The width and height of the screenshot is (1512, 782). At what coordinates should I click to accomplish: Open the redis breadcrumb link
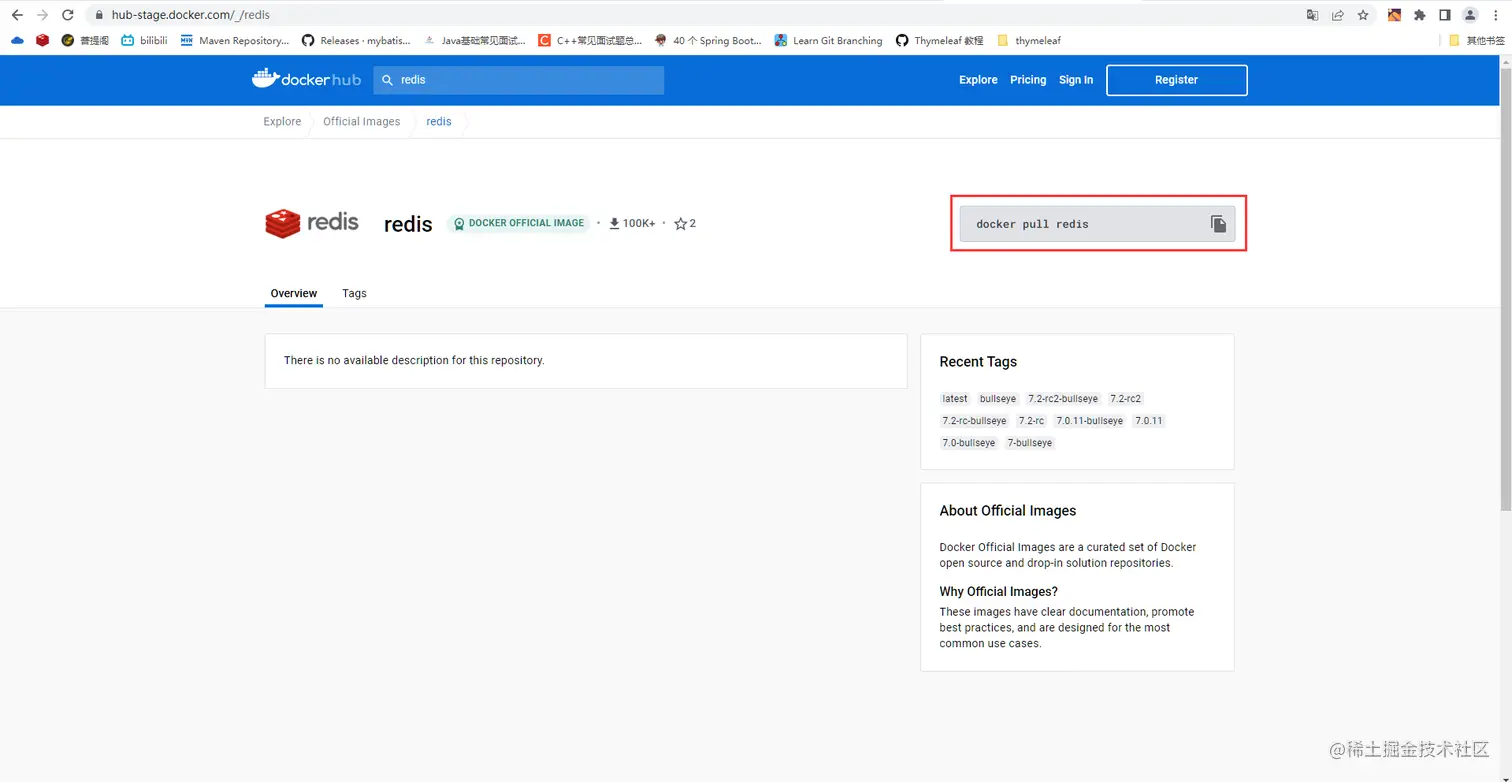[x=439, y=122]
